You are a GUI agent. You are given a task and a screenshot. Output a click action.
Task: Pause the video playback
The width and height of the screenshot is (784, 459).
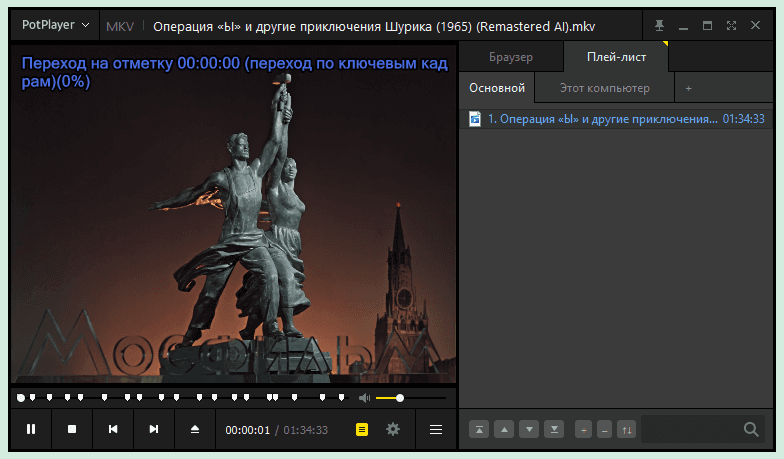tap(31, 429)
